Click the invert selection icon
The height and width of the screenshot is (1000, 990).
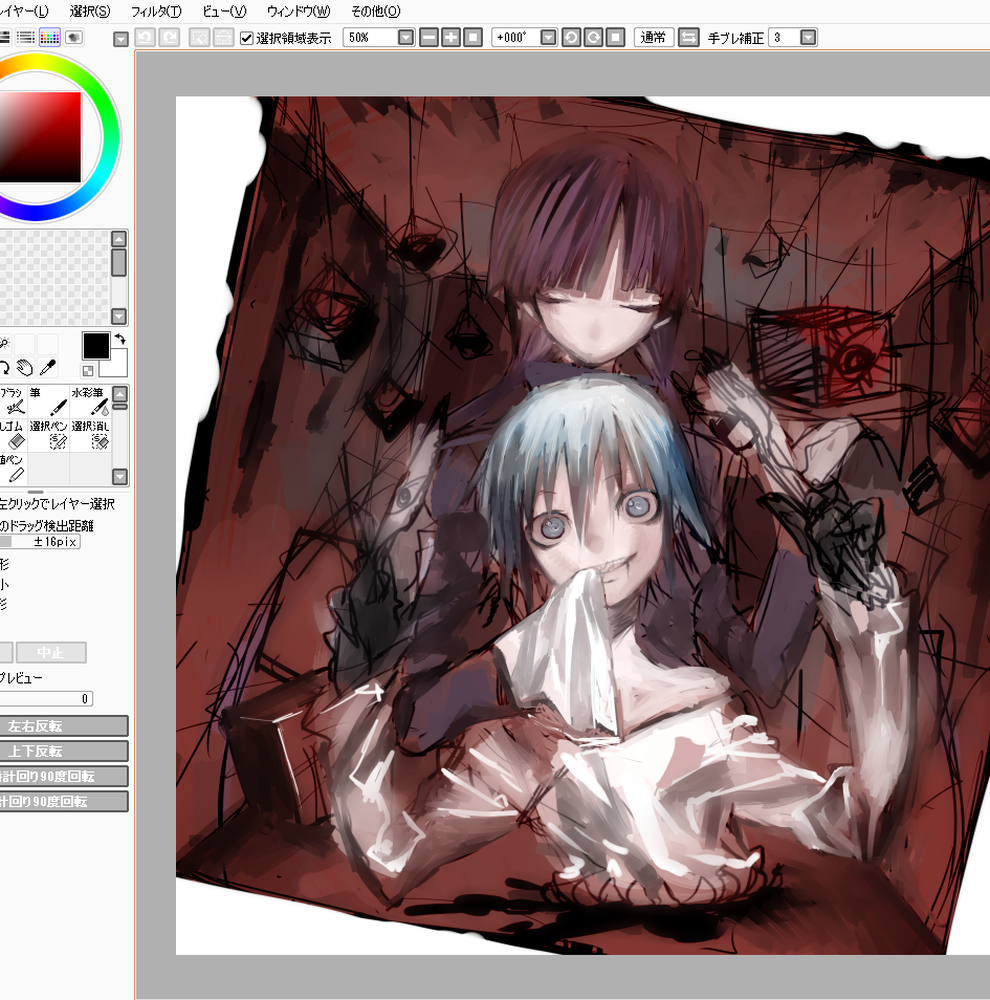coord(223,38)
